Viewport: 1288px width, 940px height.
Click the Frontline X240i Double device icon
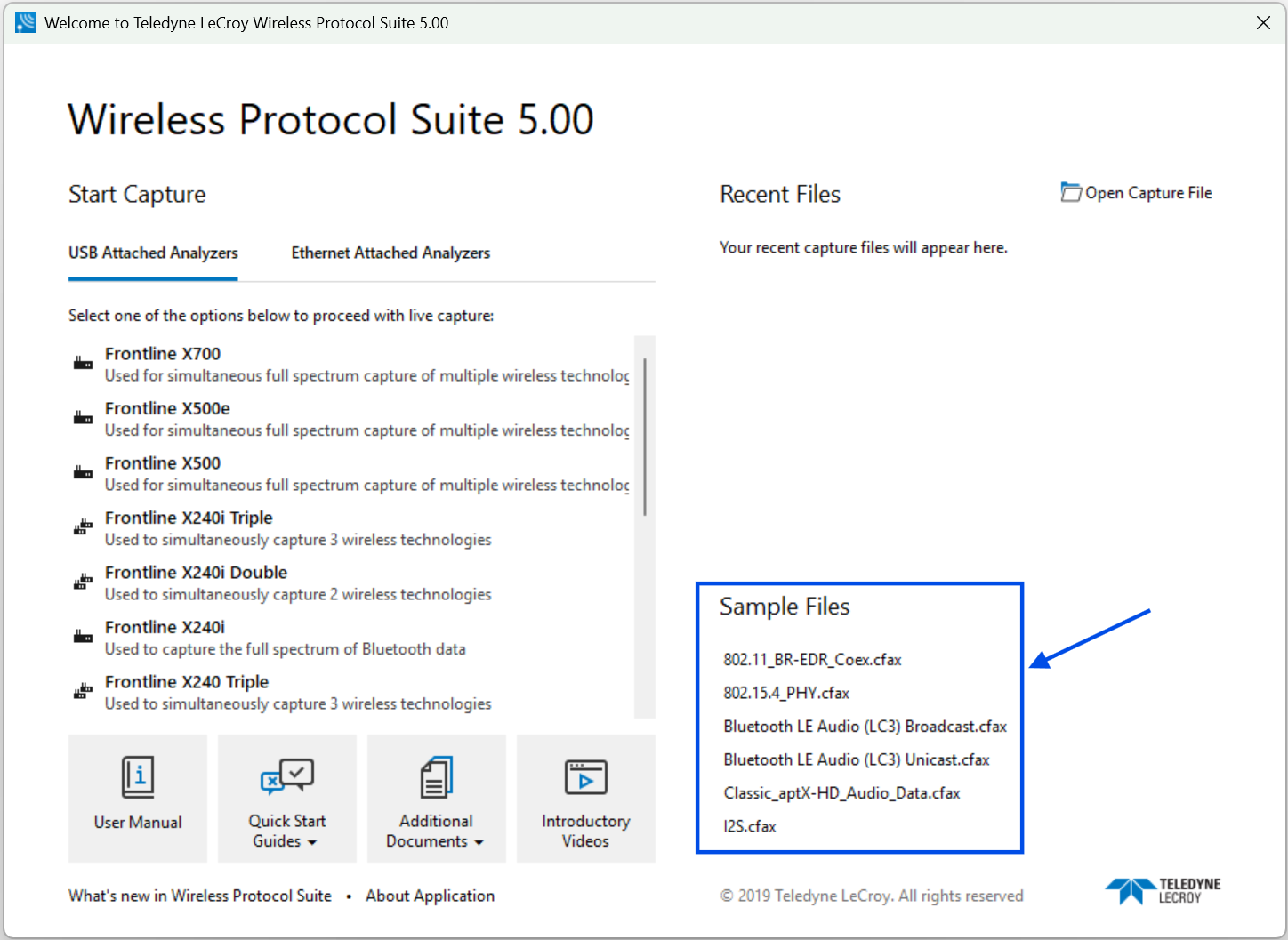[83, 582]
